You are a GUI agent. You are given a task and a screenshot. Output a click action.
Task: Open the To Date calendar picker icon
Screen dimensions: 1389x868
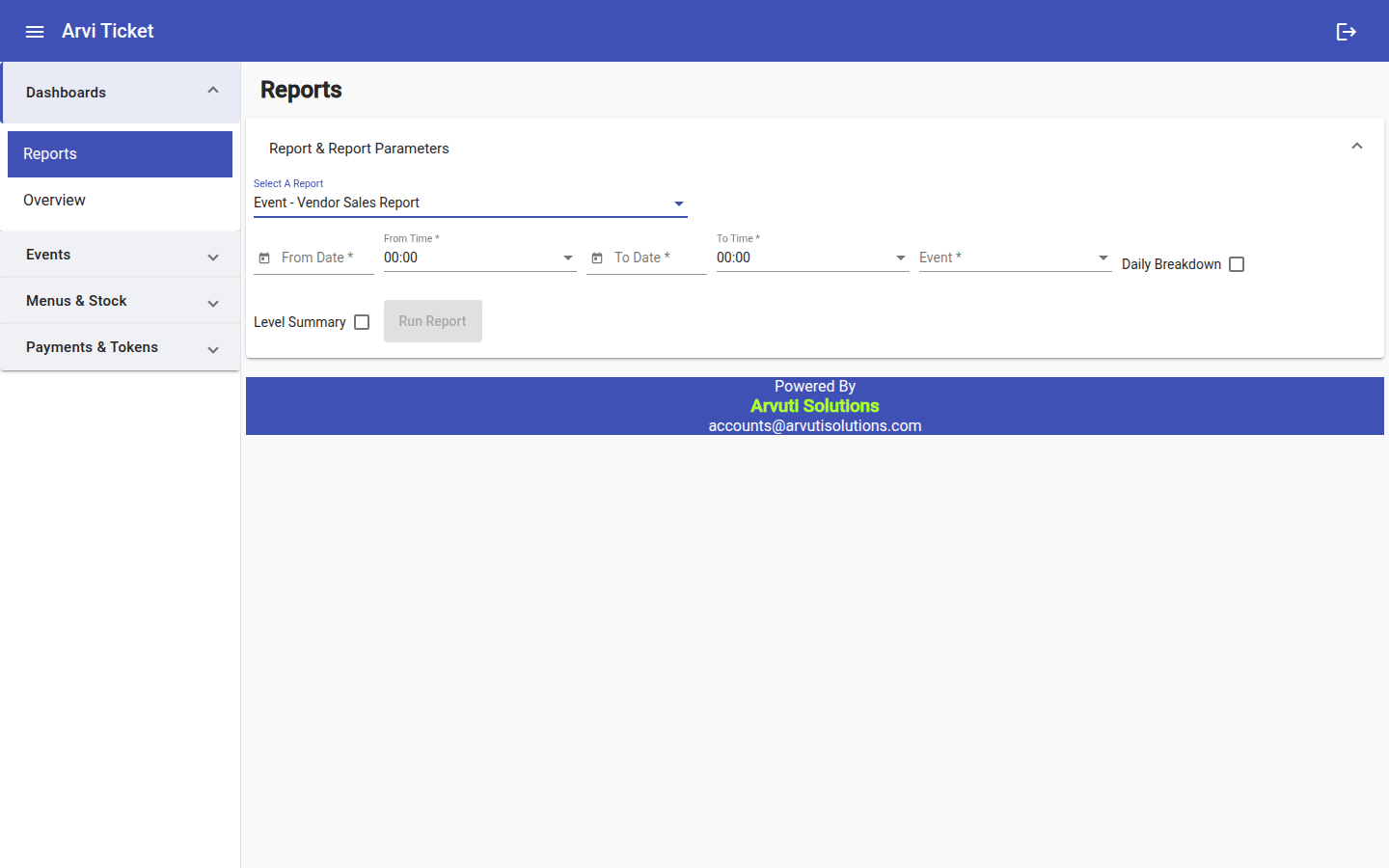(x=597, y=258)
